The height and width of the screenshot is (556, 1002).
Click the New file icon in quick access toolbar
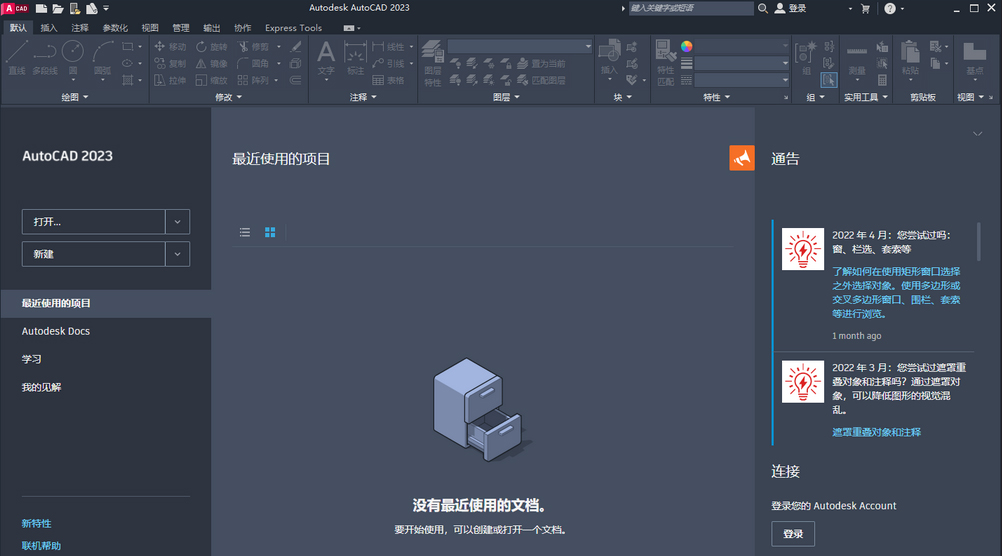41,8
